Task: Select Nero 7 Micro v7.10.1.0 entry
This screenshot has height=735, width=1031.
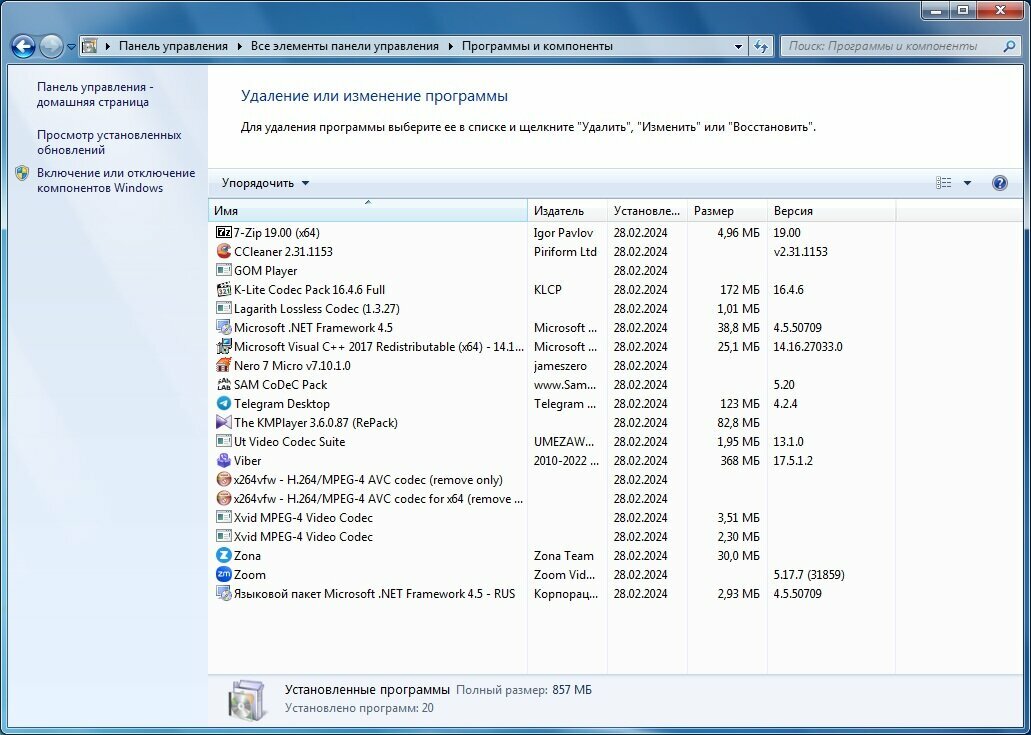Action: pos(292,366)
